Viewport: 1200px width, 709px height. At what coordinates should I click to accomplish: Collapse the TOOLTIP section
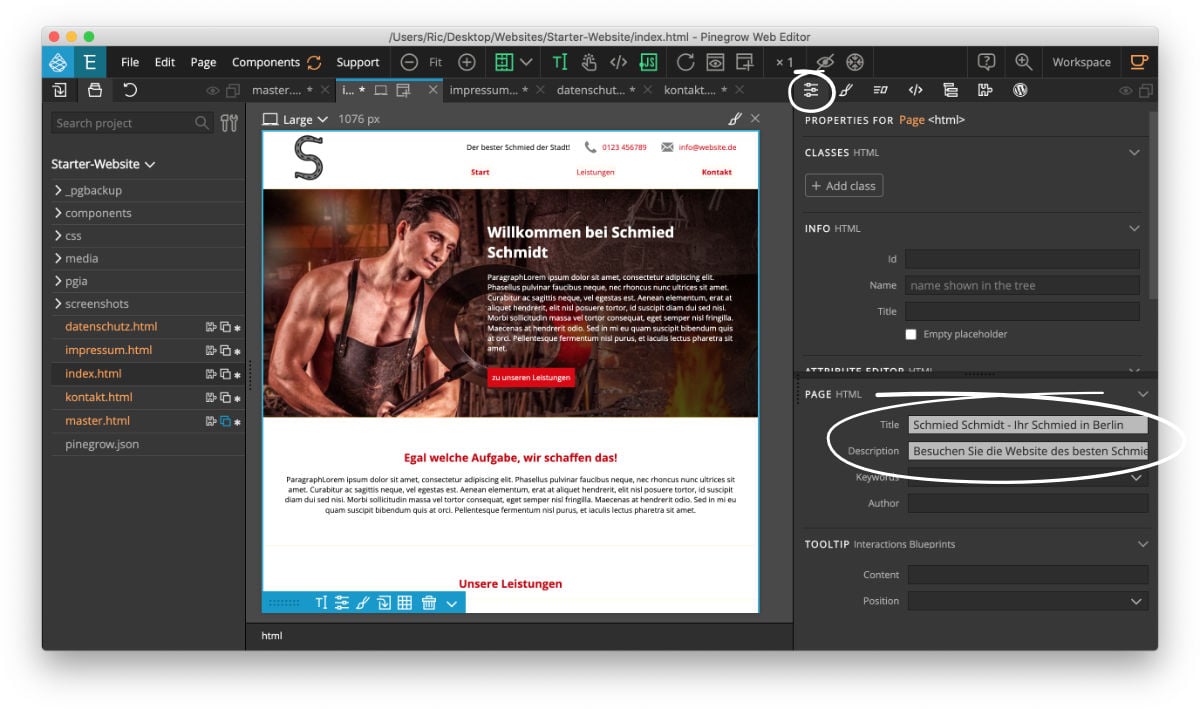click(x=1144, y=544)
